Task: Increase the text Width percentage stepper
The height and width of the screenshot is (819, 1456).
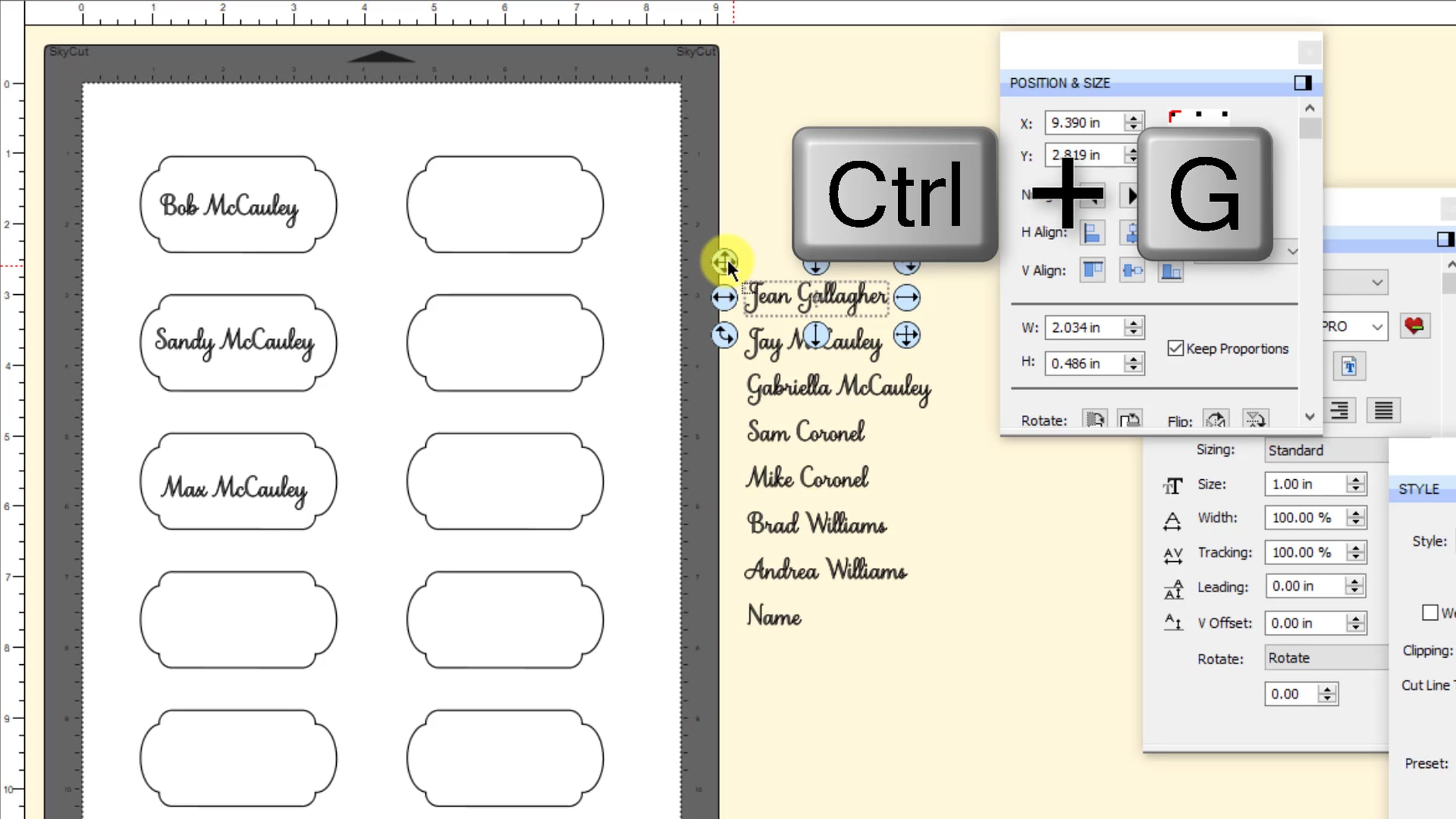Action: pos(1355,513)
